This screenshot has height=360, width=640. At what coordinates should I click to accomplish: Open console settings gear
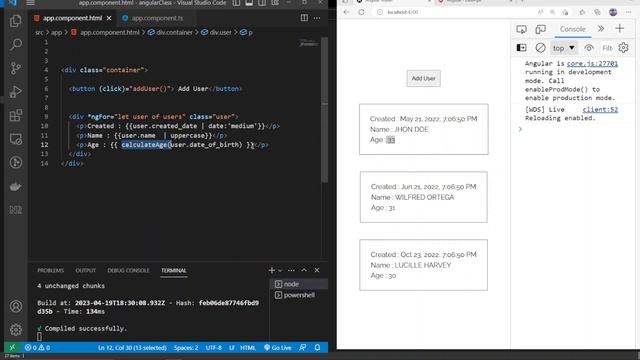tap(623, 48)
